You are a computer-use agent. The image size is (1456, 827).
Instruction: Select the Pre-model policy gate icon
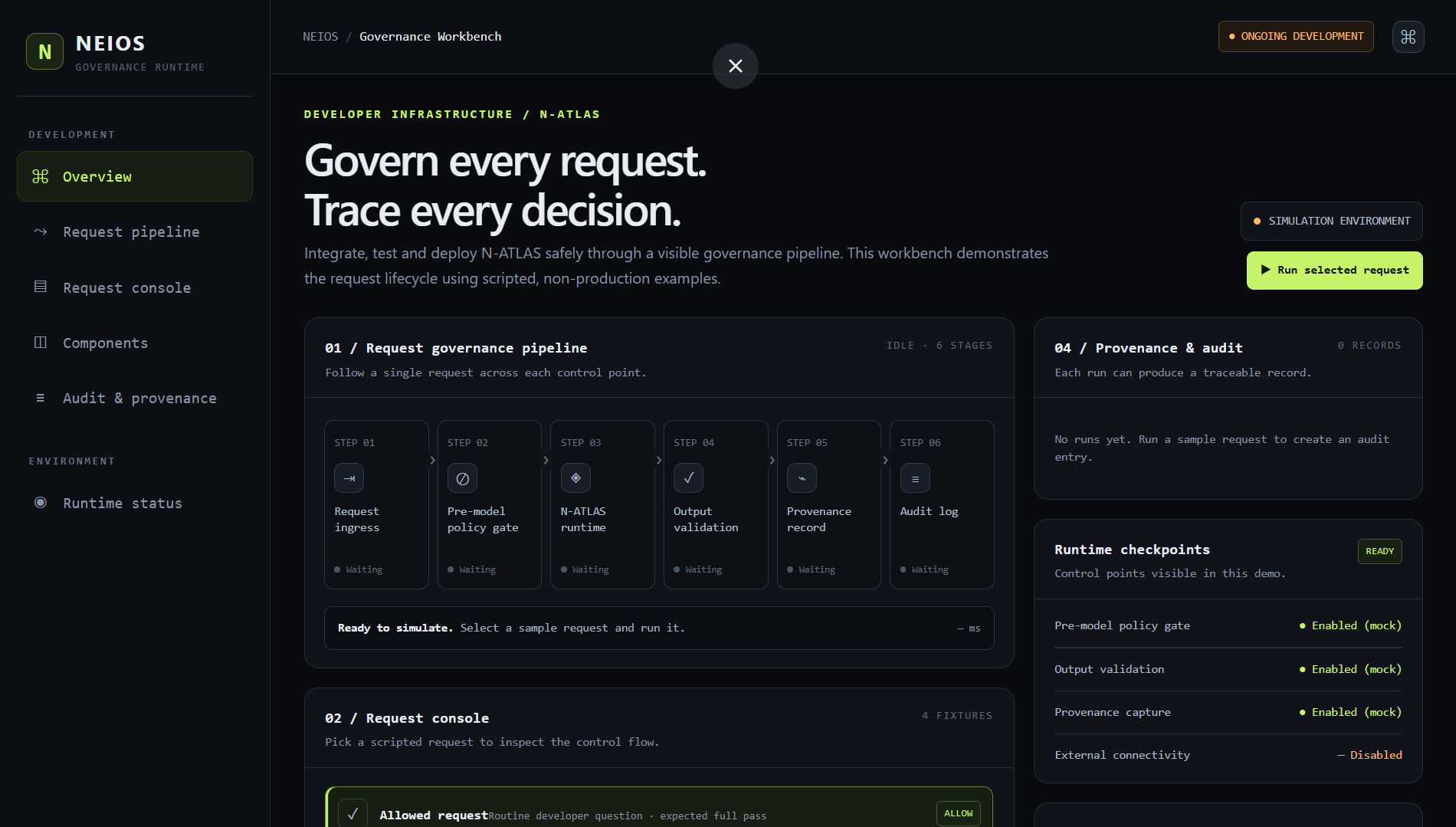tap(462, 478)
